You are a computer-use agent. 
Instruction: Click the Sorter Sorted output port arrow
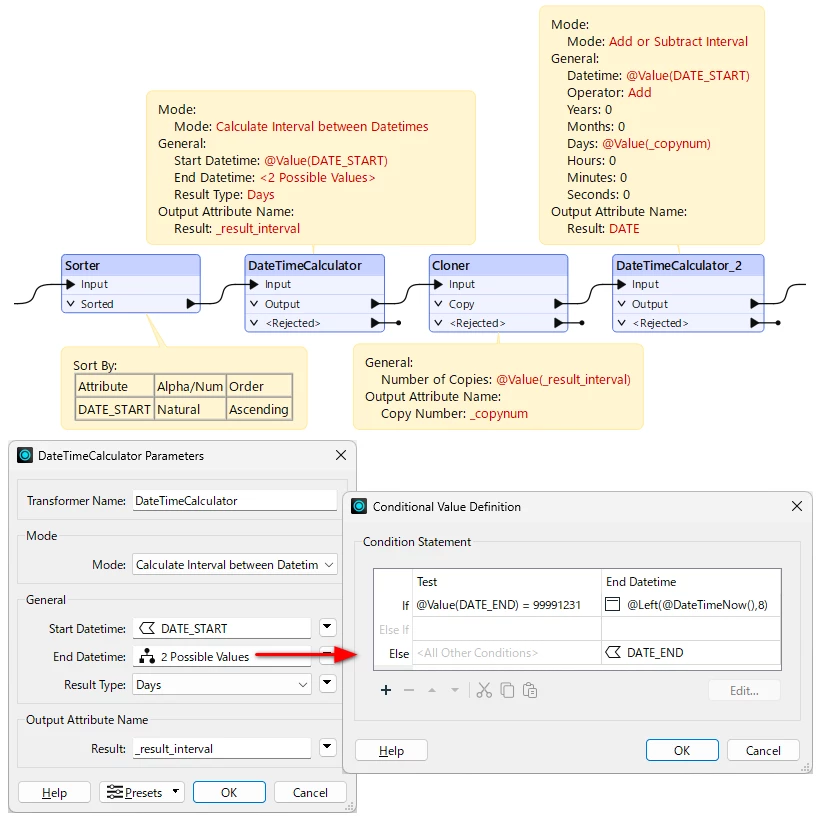pyautogui.click(x=192, y=303)
